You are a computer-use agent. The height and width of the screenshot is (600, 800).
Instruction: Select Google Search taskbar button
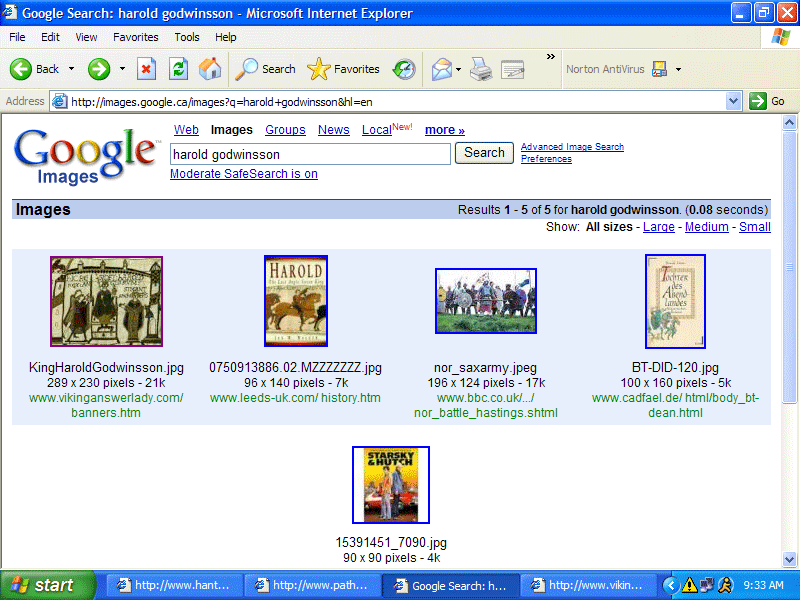pos(451,585)
